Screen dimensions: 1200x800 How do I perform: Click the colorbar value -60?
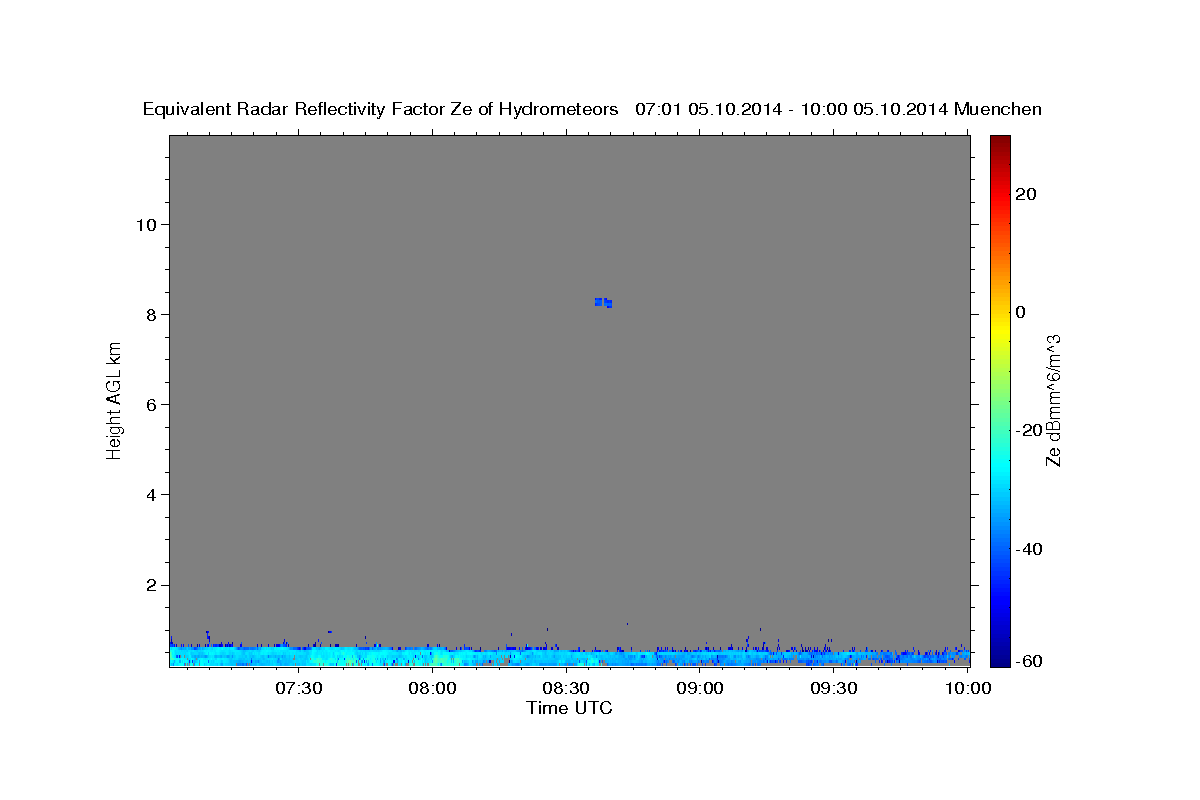pos(1029,660)
